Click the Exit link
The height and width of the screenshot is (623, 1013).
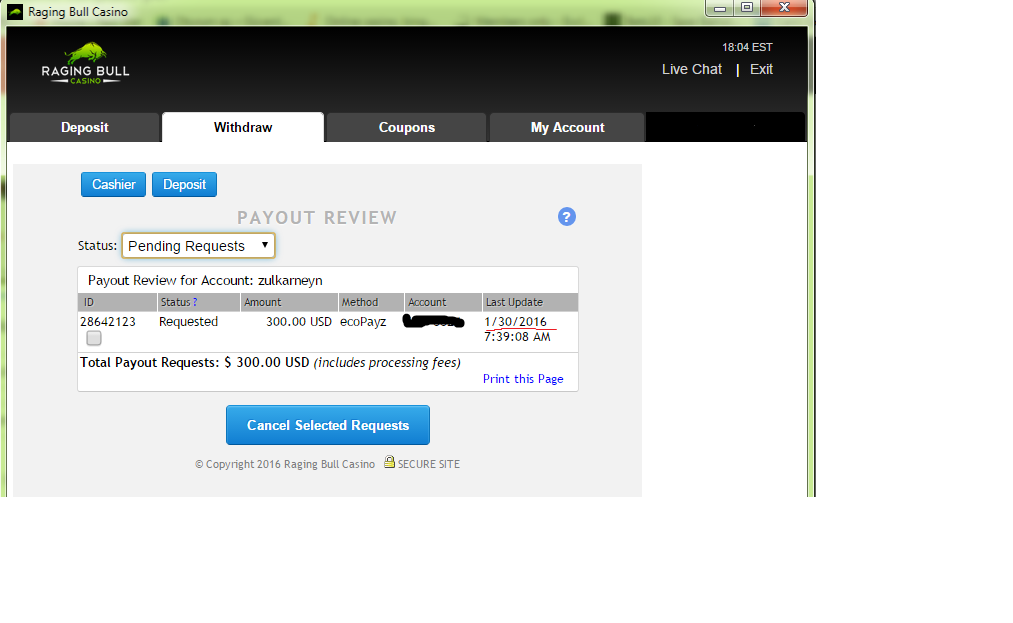pos(761,69)
